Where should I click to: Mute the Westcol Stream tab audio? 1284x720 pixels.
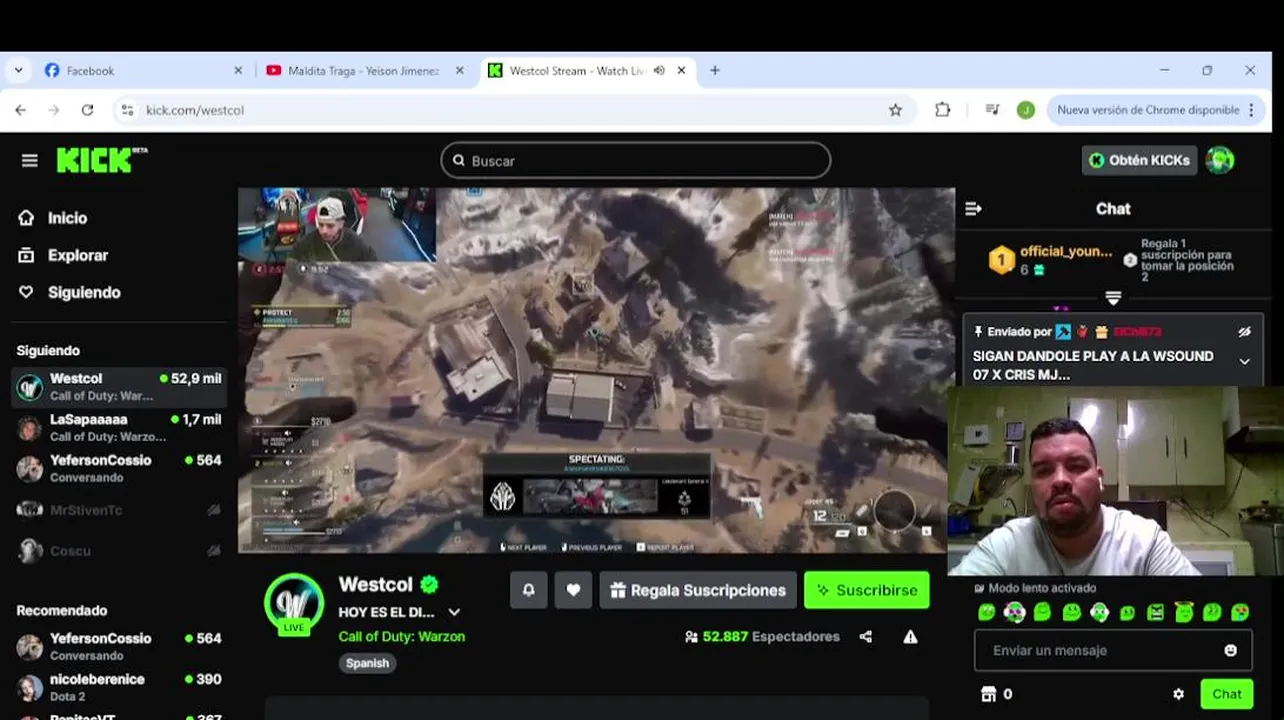point(659,71)
